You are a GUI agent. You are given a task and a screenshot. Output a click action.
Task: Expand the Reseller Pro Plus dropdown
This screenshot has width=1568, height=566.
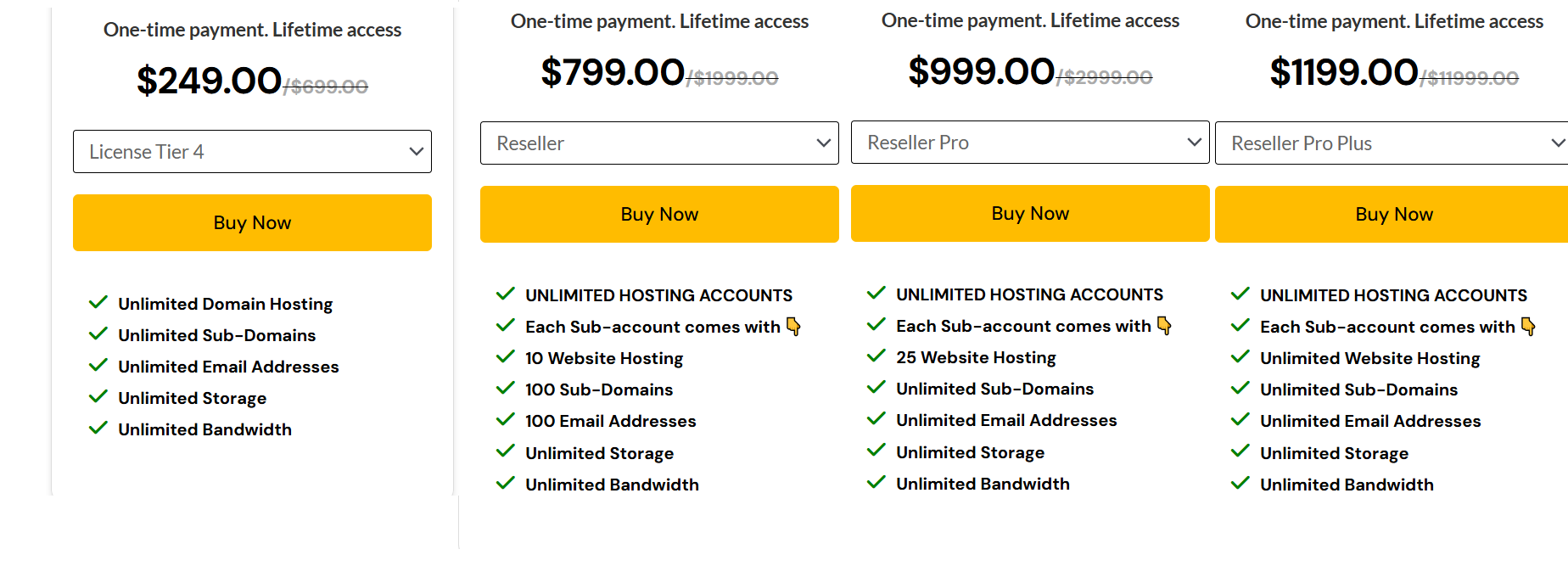1392,143
